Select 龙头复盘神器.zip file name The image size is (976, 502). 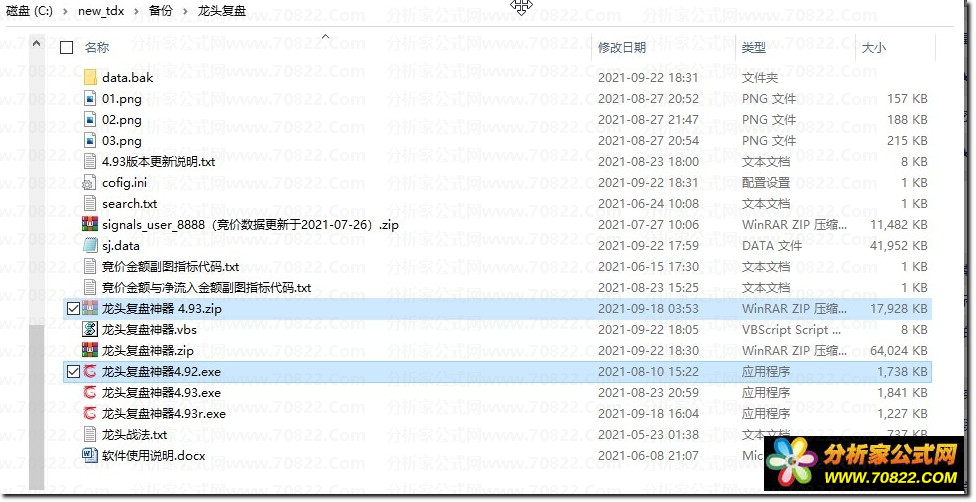click(x=148, y=351)
